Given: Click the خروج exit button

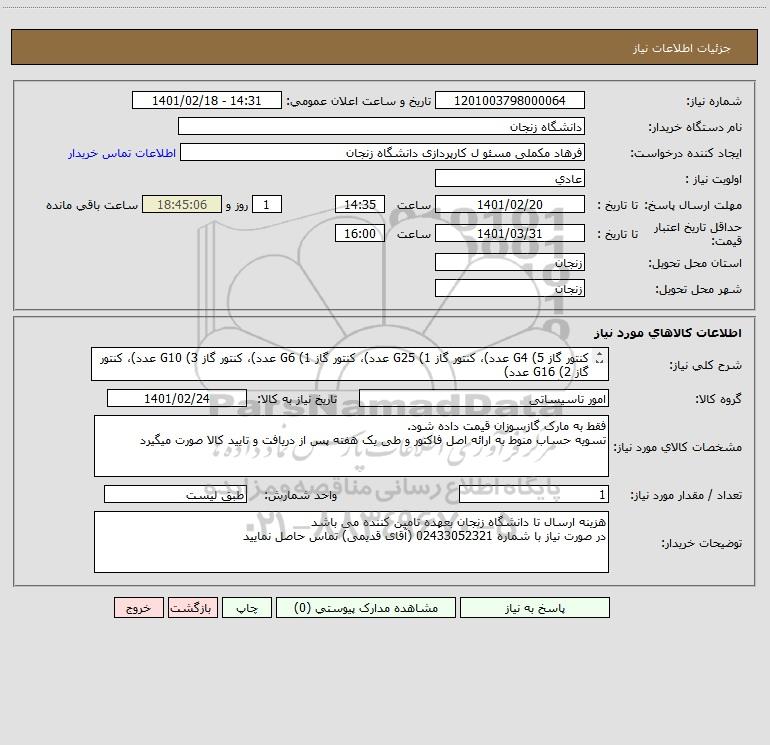Looking at the screenshot, I should (x=138, y=608).
